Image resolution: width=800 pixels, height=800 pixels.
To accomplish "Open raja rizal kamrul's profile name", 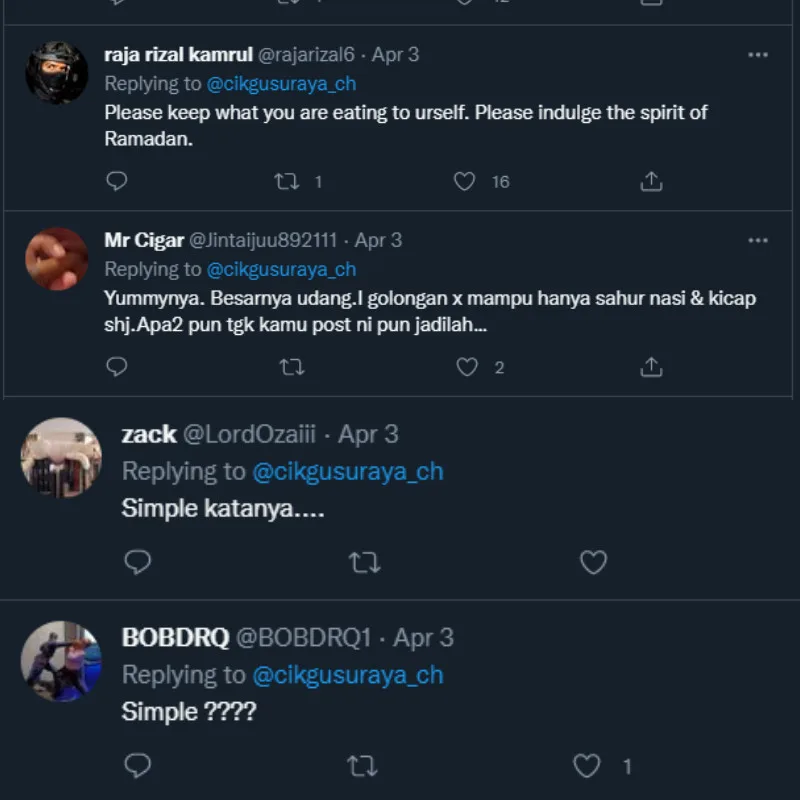I will 179,55.
